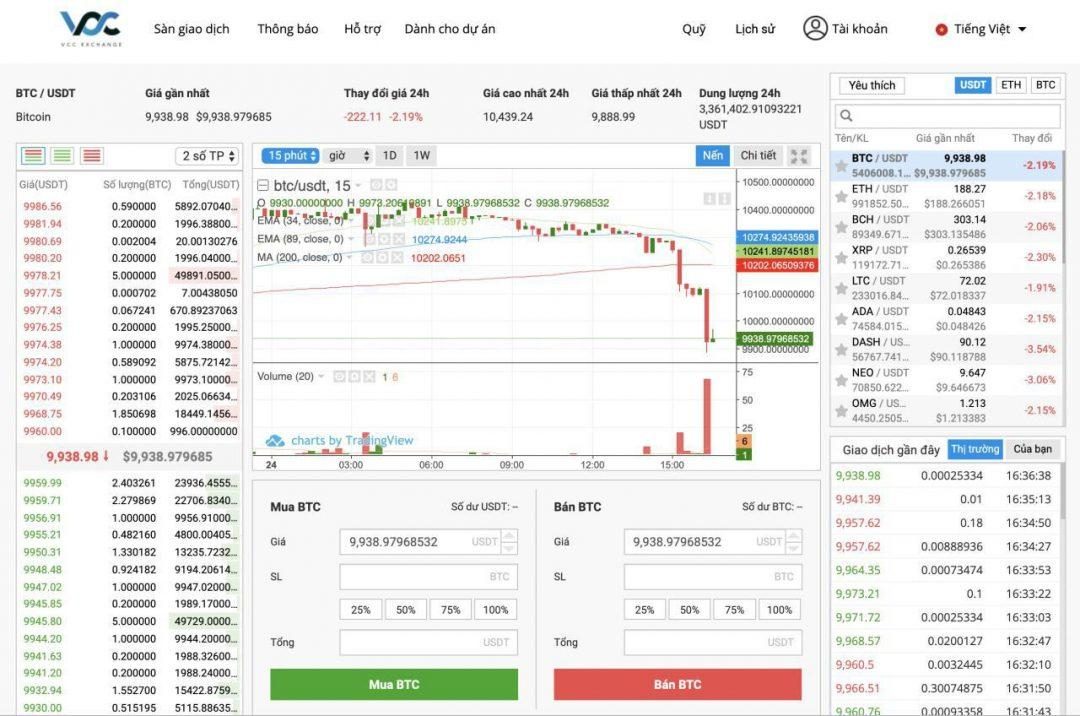Click the green Mua BTC button
The height and width of the screenshot is (716, 1080).
pos(394,684)
